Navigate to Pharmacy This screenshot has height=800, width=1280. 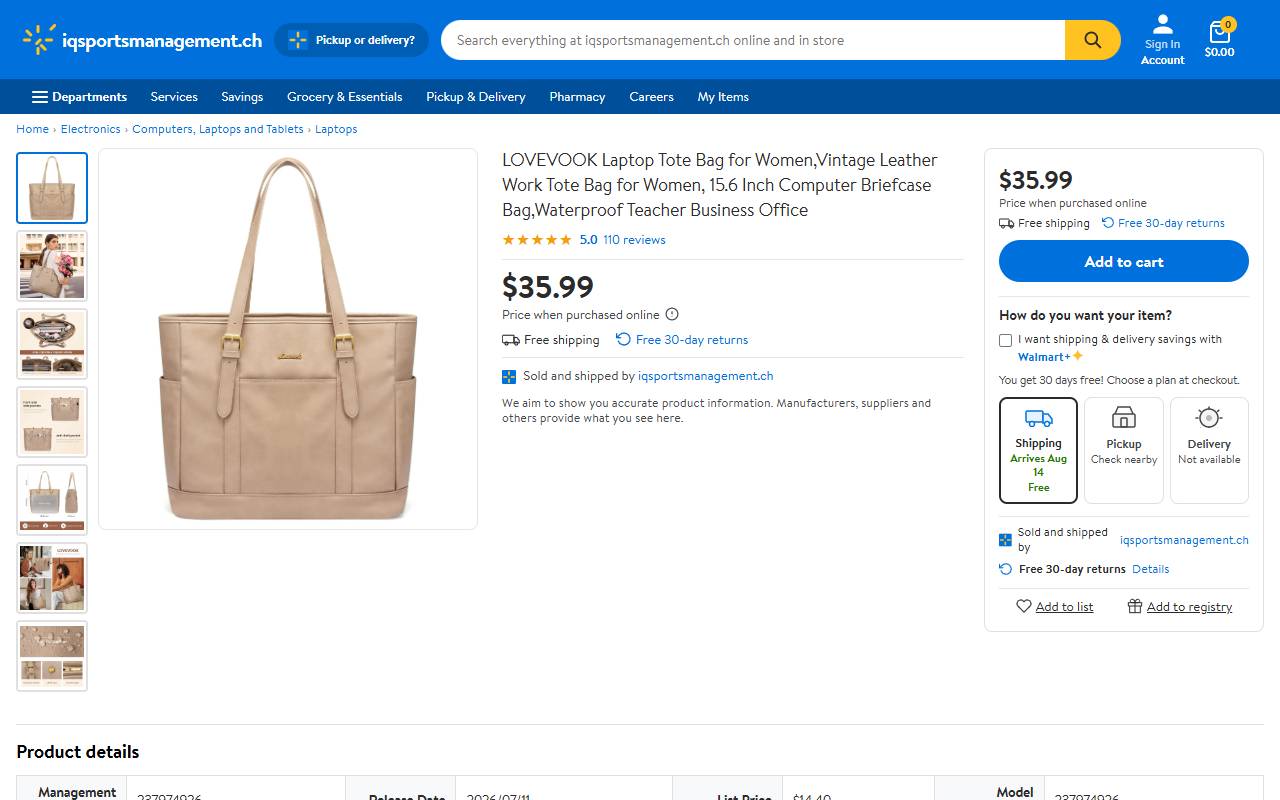coord(577,97)
